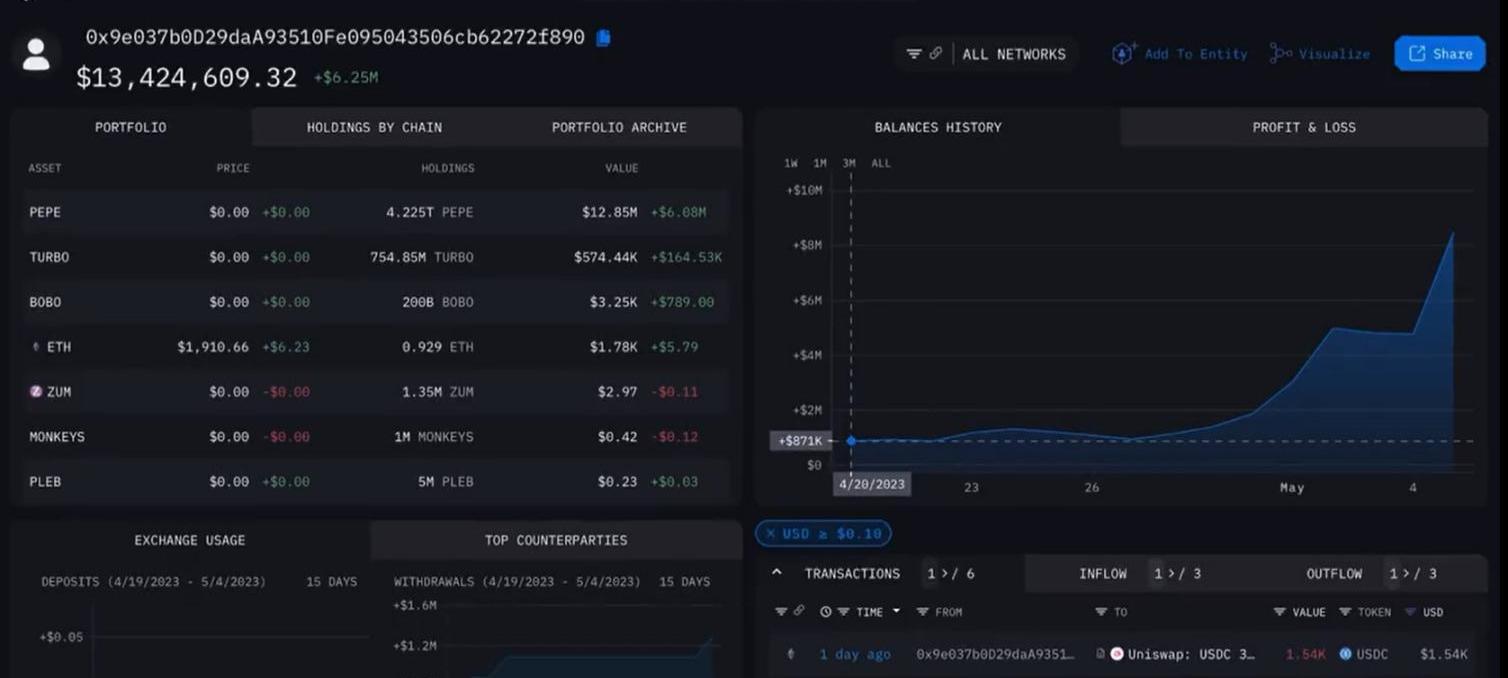Copy the wallet address with the copy icon
This screenshot has width=1508, height=678.
(603, 38)
